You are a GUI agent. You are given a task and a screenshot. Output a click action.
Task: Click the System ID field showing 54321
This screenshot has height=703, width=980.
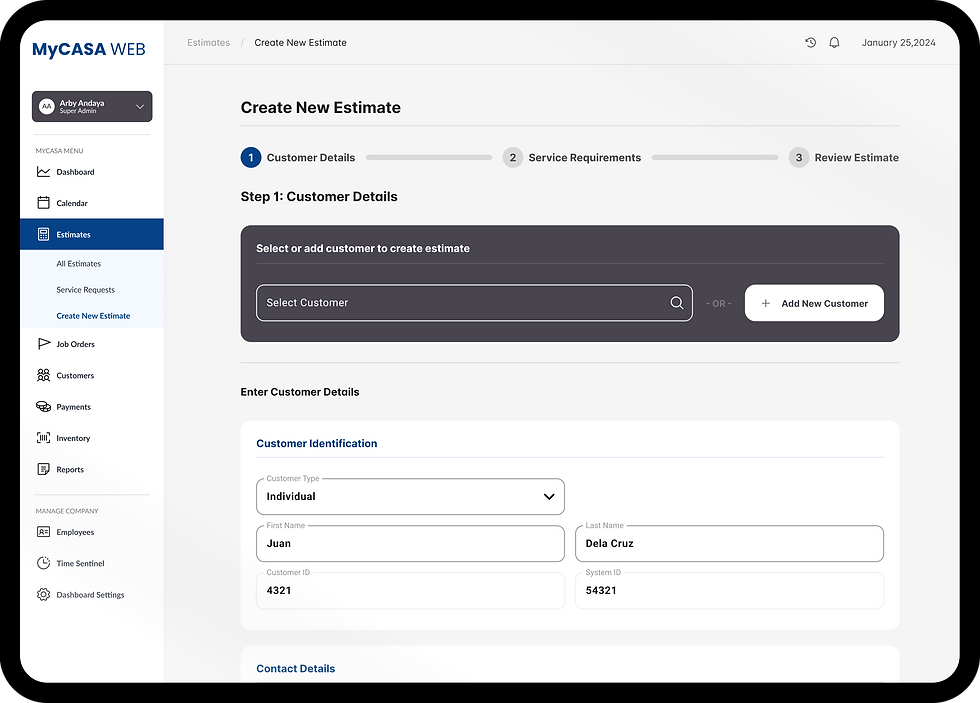click(729, 590)
